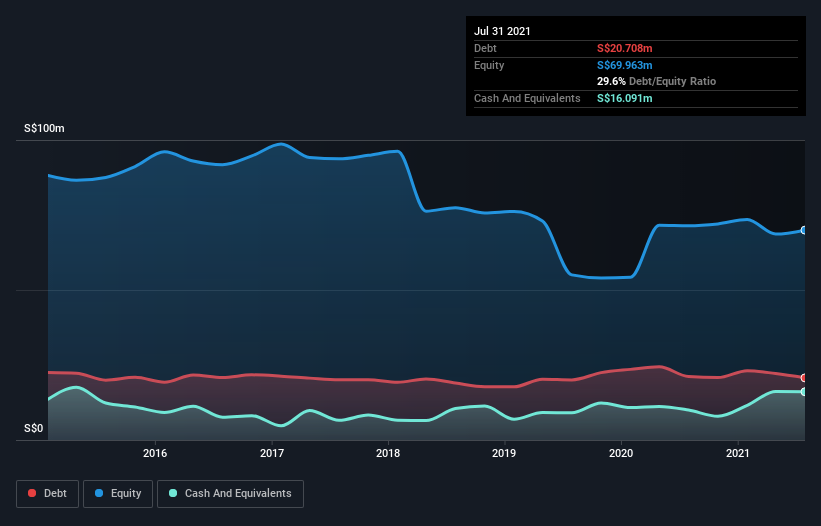Click the teal Cash endpoint marker
Screen dimensions: 821x526
pos(804,391)
